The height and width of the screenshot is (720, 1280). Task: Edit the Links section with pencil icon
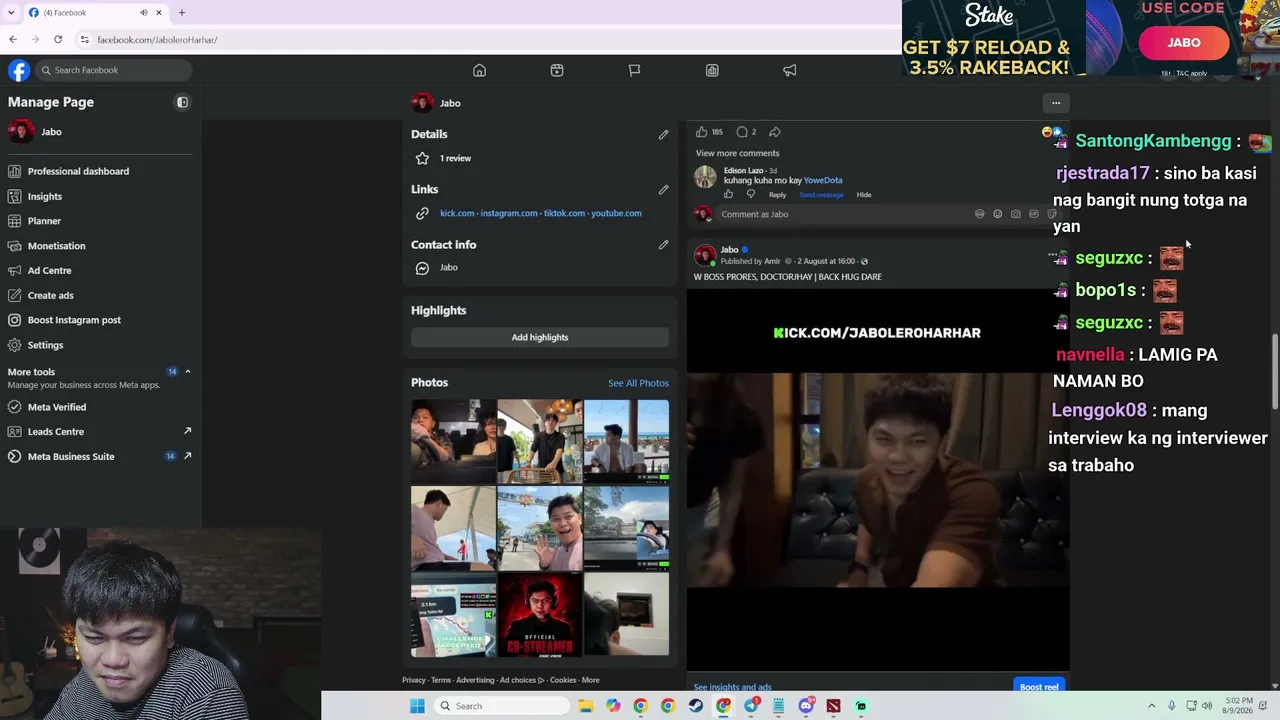point(663,189)
